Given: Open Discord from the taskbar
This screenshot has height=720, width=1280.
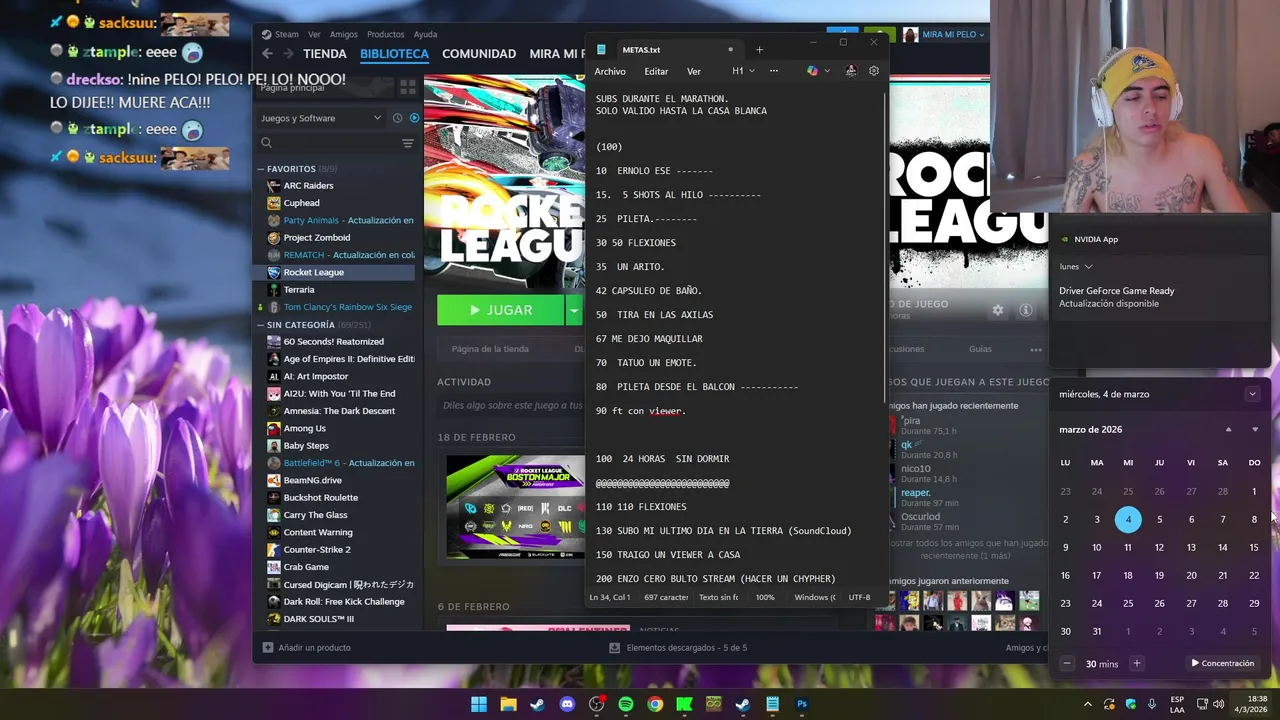Looking at the screenshot, I should pos(567,704).
